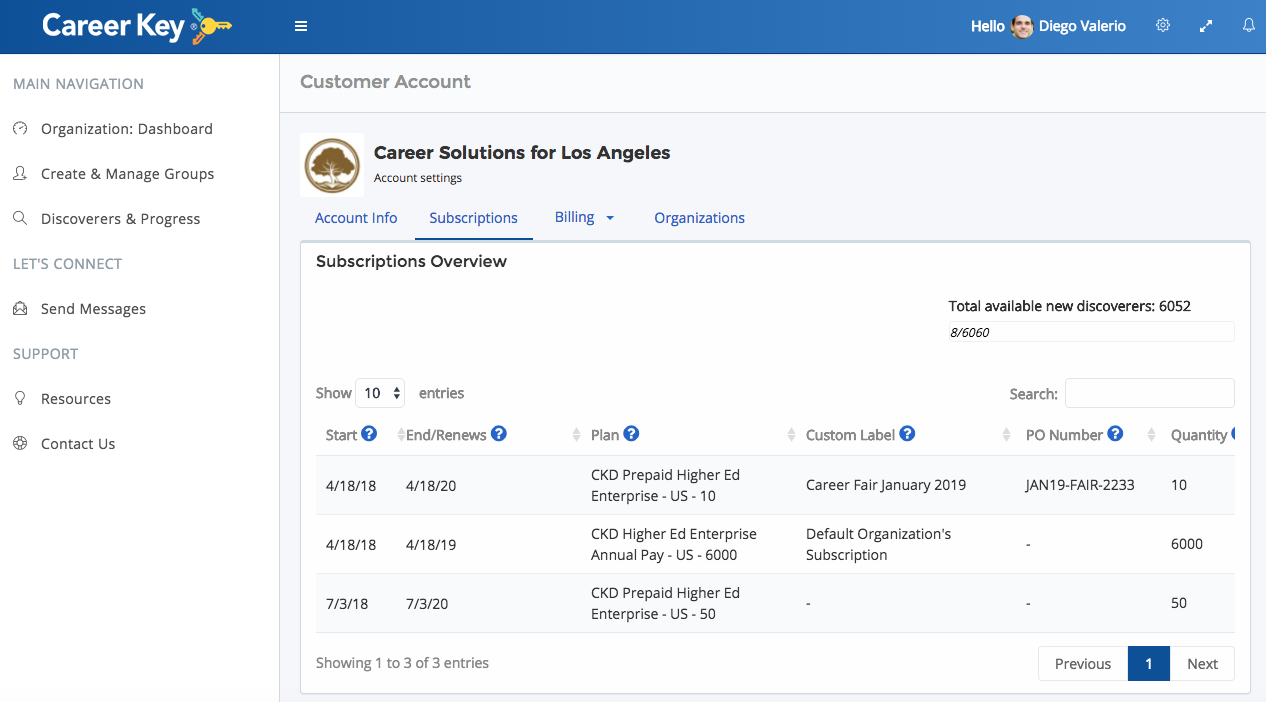Open Discoverers & Progress page

pos(121,218)
